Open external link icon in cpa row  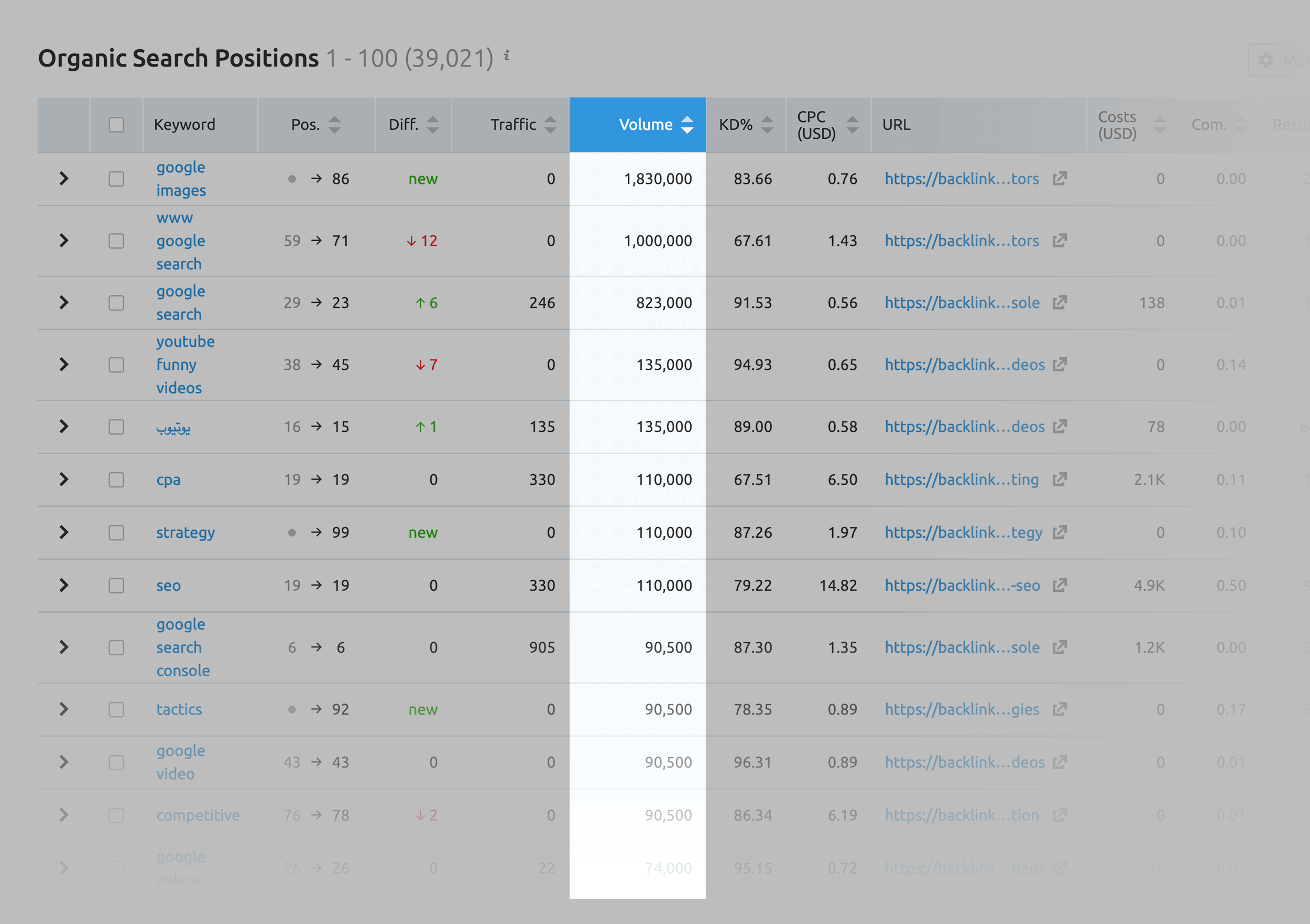coord(1059,479)
